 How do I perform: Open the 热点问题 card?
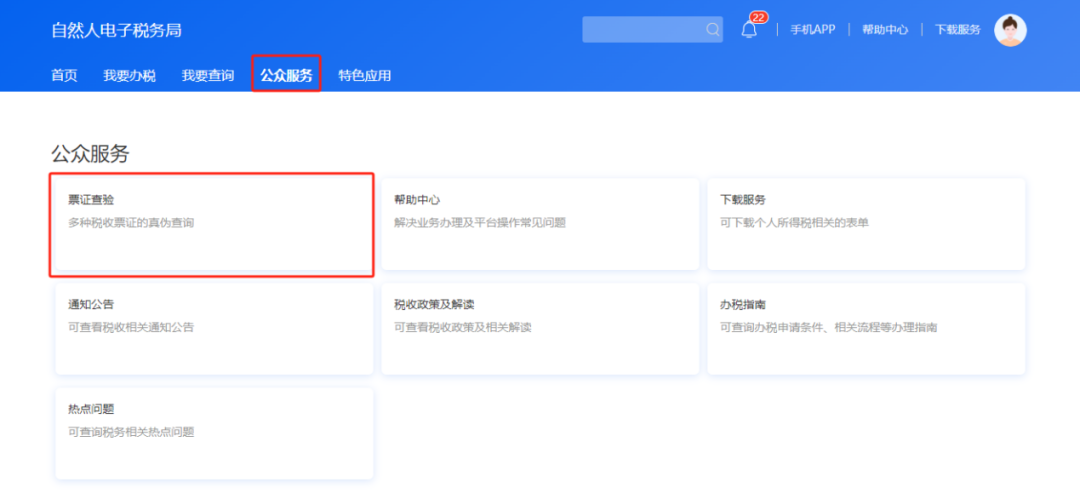pos(214,434)
